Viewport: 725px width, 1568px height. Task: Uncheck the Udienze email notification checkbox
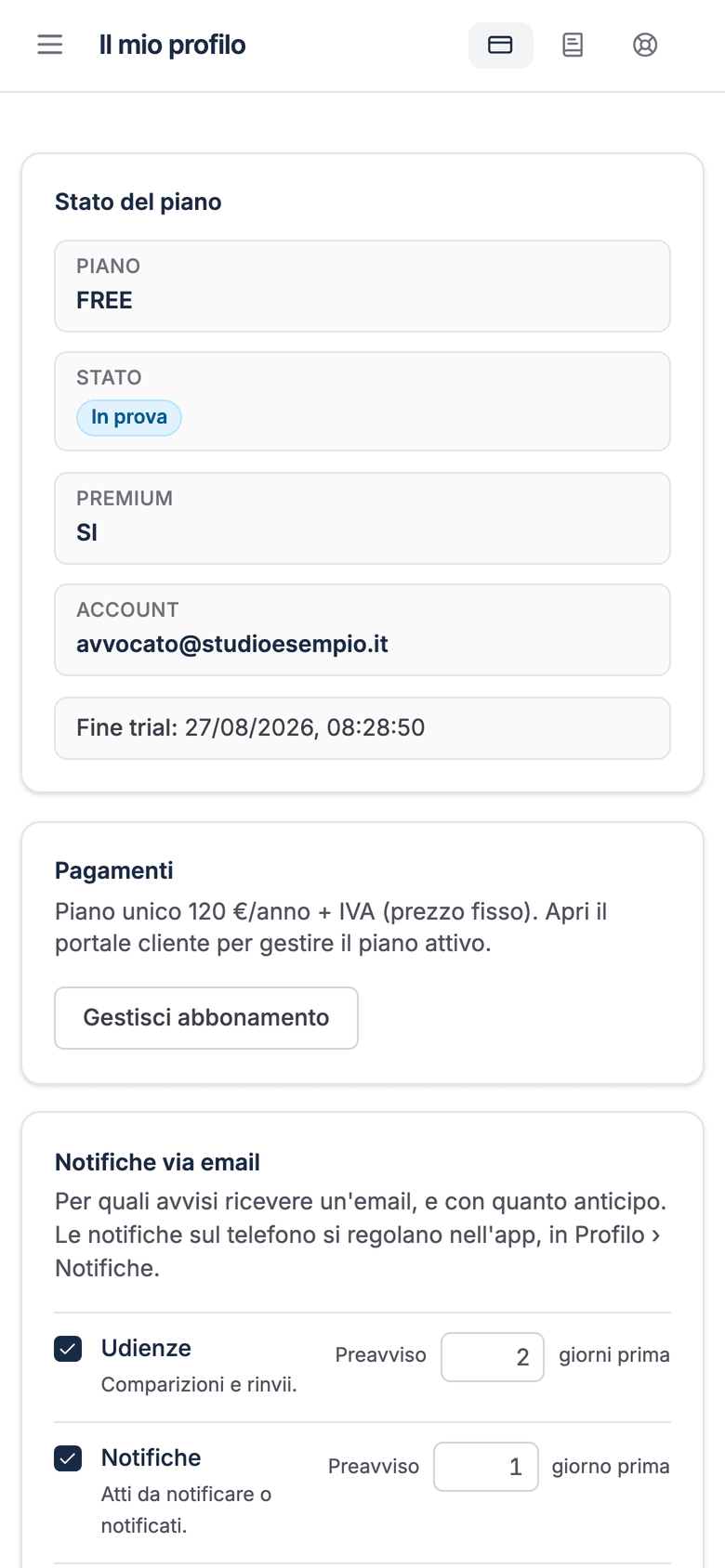(x=68, y=1349)
